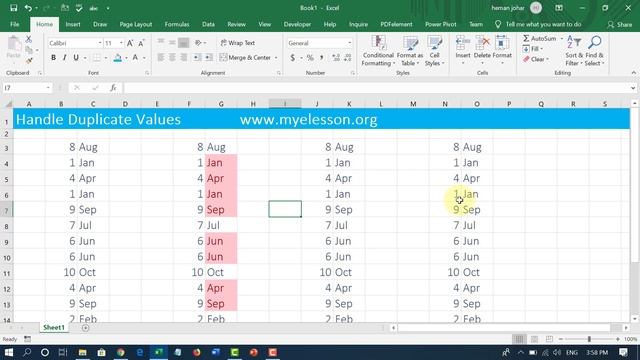Toggle Underline formatting

76,58
